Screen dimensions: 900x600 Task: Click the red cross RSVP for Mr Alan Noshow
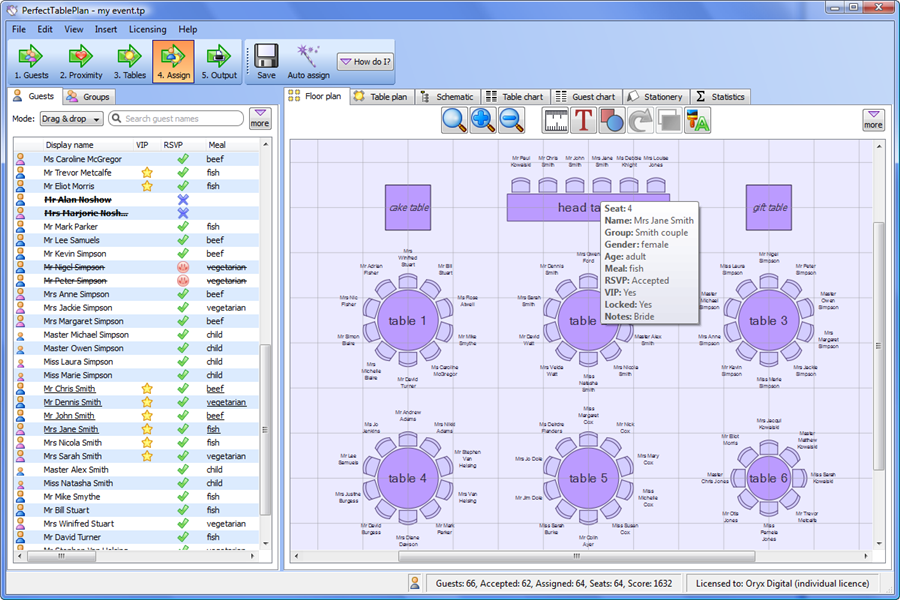[x=183, y=199]
